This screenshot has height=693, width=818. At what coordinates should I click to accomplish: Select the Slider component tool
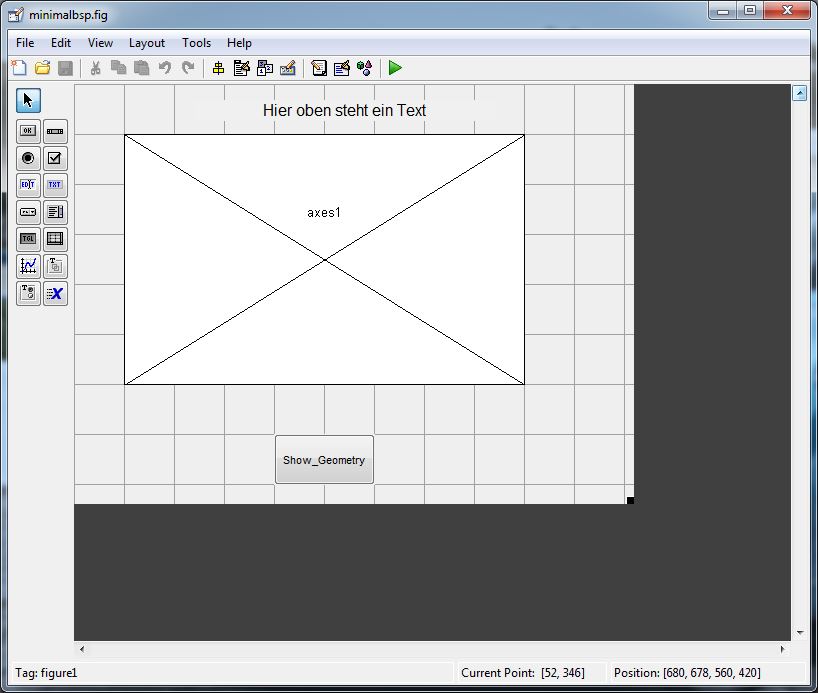pyautogui.click(x=55, y=131)
